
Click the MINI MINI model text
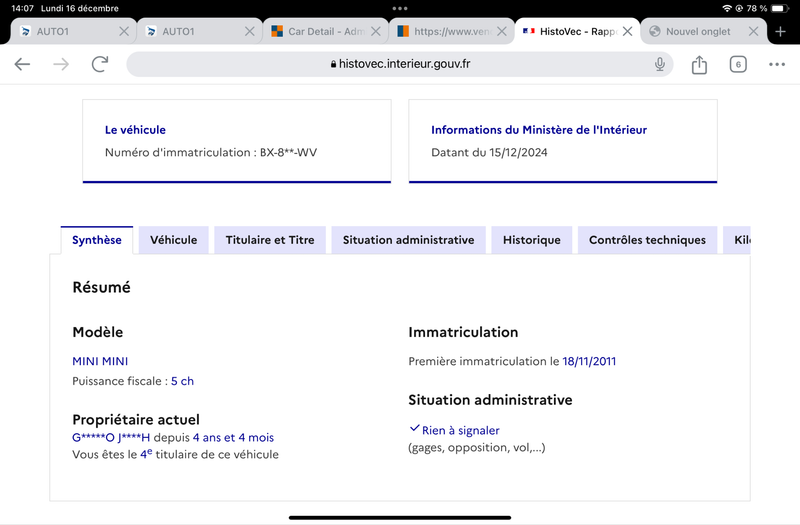(x=100, y=361)
